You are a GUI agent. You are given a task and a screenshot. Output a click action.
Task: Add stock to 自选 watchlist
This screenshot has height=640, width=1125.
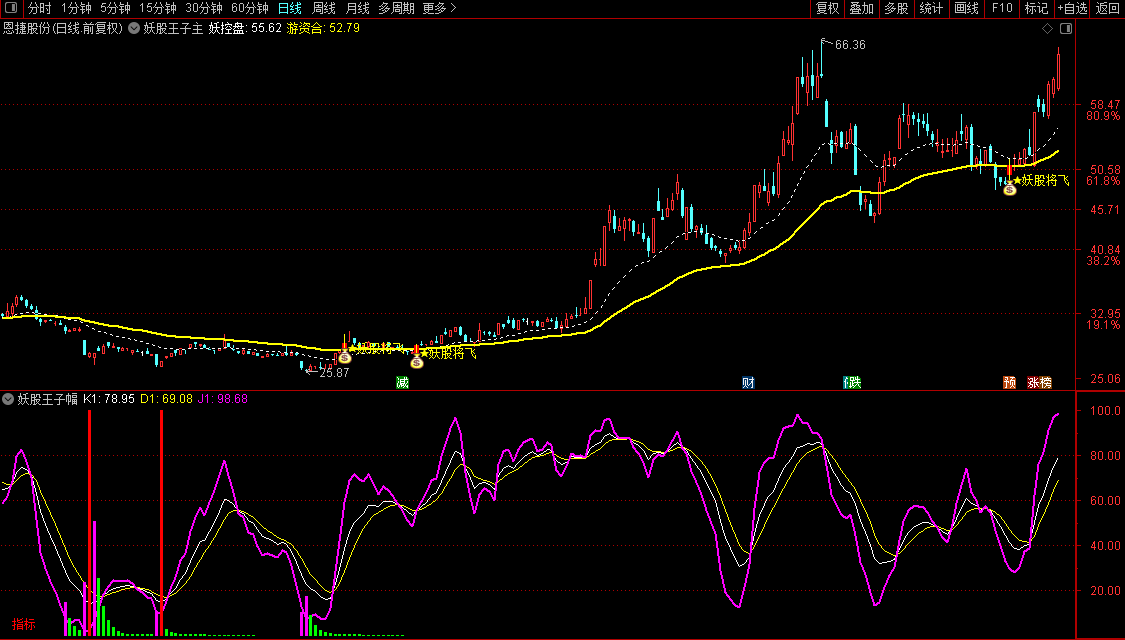pos(1072,9)
